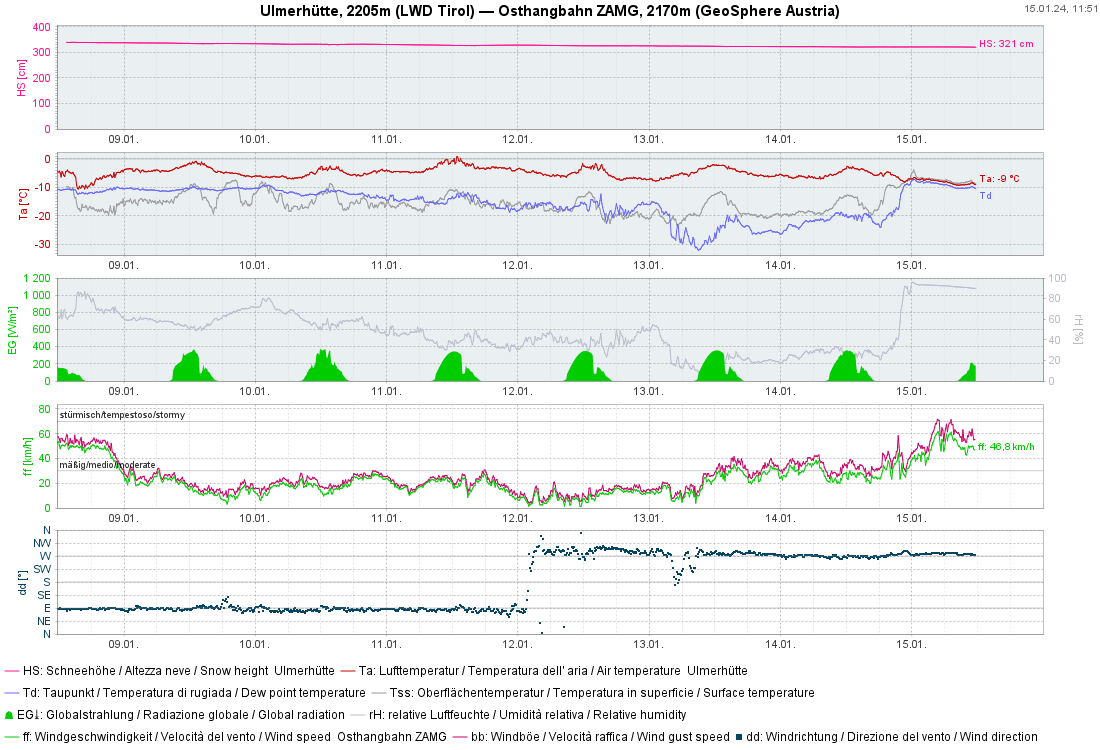Viewport: 1100px width, 750px height.
Task: Click the 'rH [%]' right axis title
Action: click(x=1078, y=330)
